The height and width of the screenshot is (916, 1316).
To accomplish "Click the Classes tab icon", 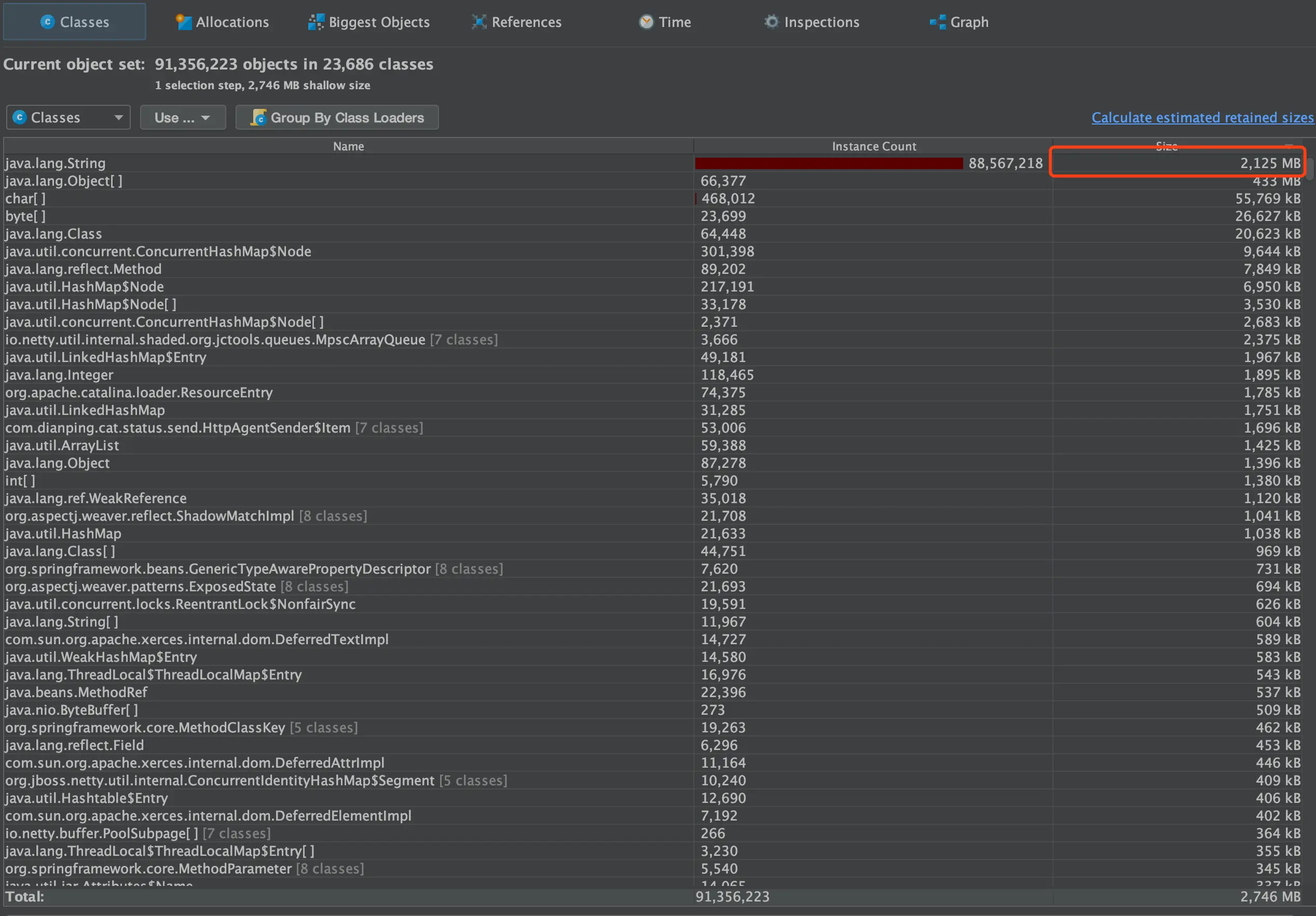I will [48, 22].
